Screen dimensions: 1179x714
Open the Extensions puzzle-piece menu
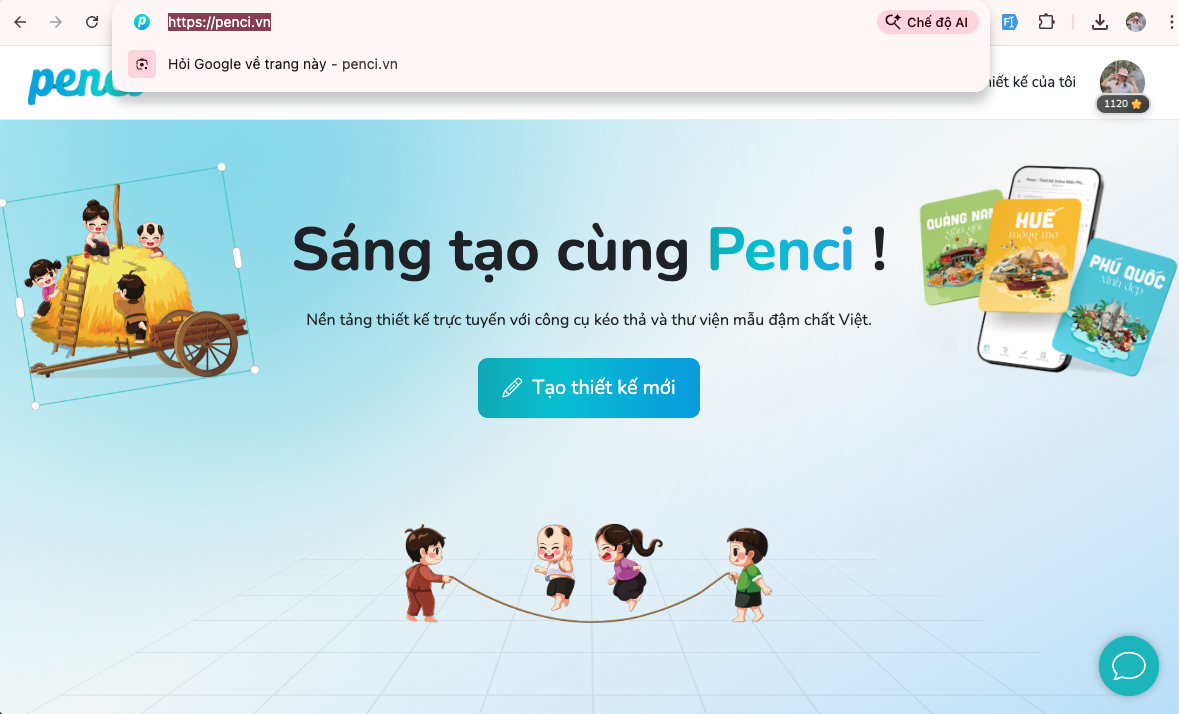[1046, 23]
